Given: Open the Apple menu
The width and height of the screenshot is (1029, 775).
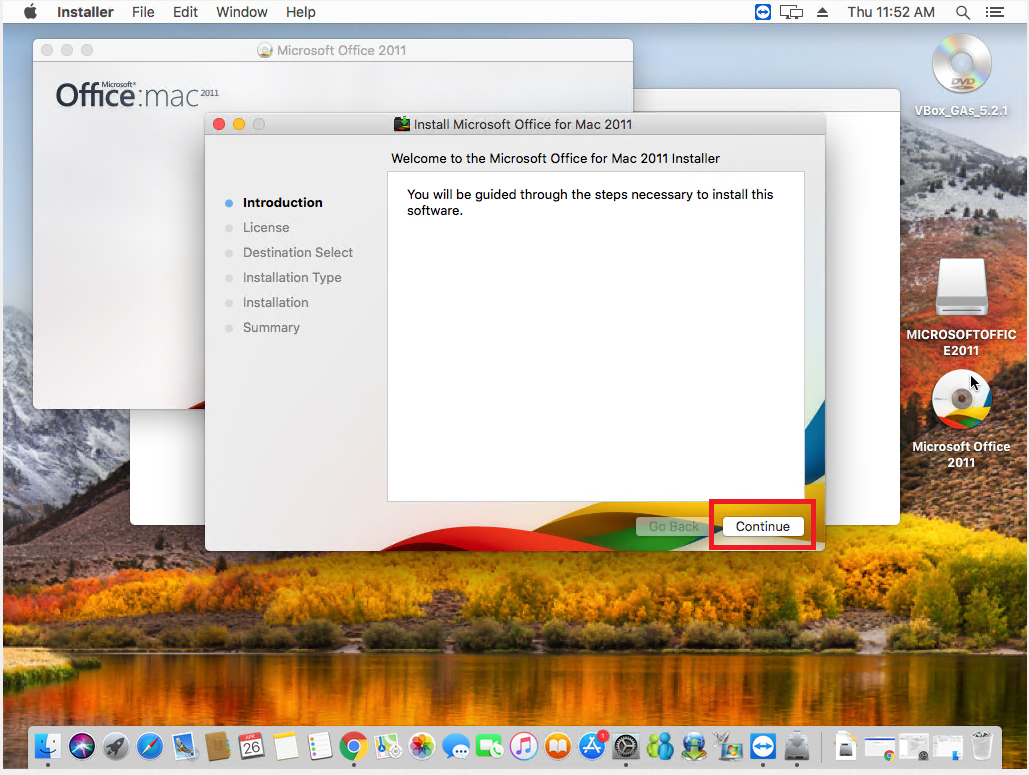Looking at the screenshot, I should pyautogui.click(x=30, y=12).
